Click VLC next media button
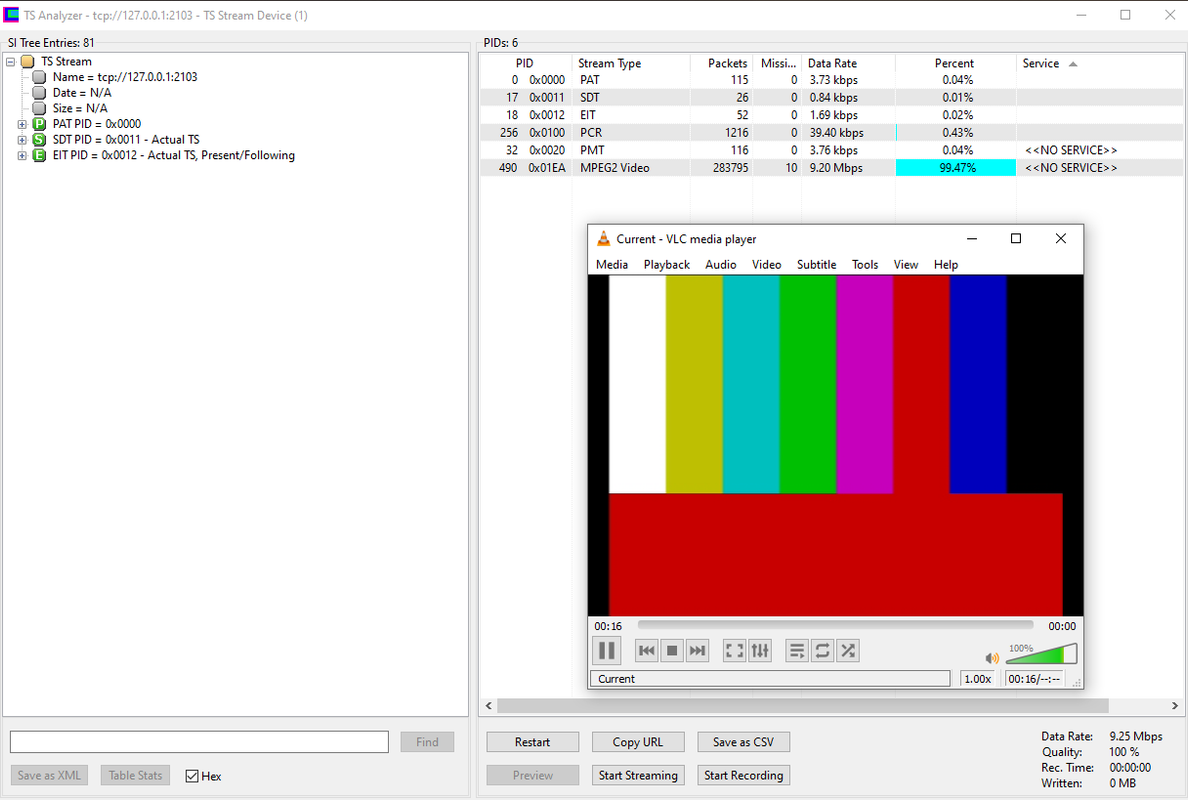Screen dimensions: 1188x800 tap(697, 650)
